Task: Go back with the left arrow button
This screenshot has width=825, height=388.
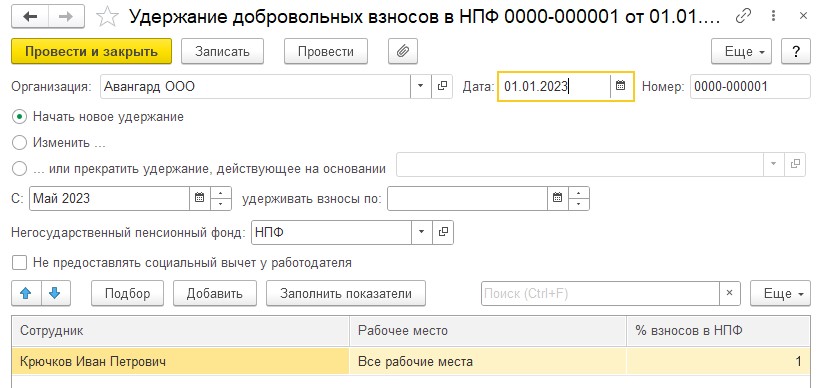Action: tap(30, 16)
